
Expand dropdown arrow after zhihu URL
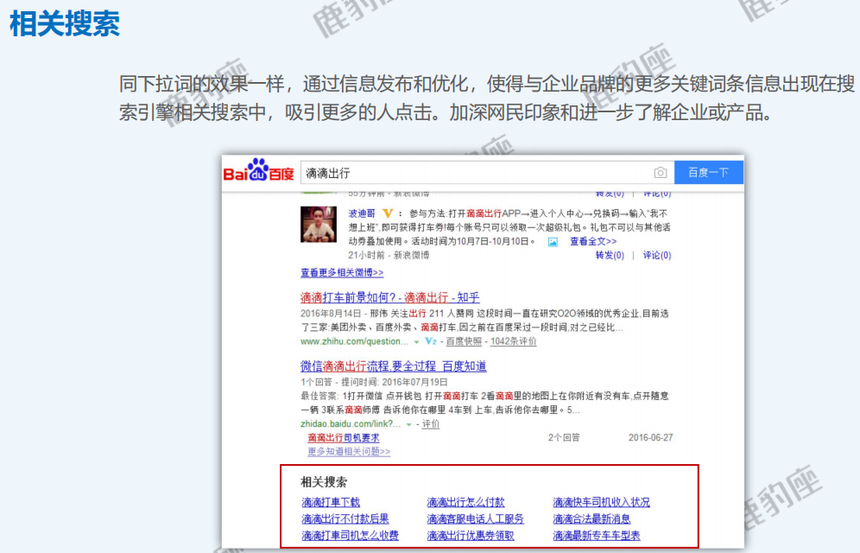tap(416, 342)
